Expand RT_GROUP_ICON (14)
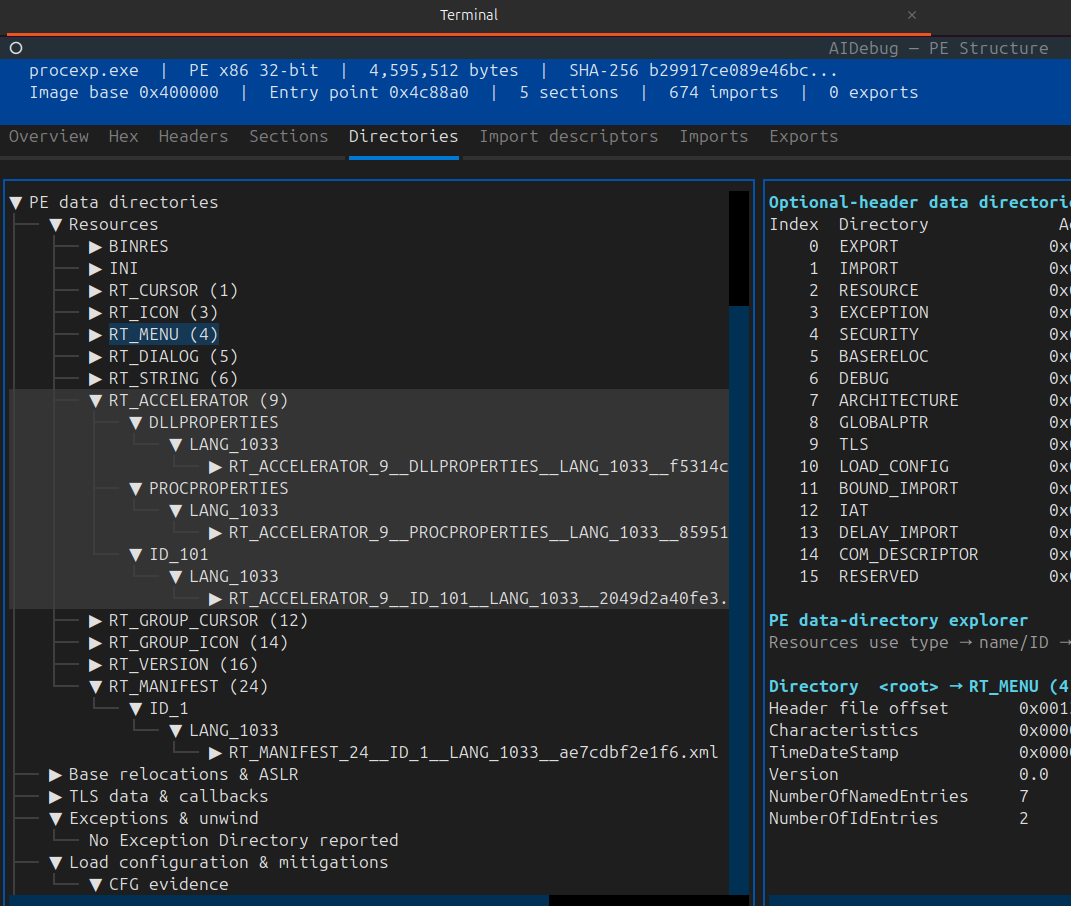The width and height of the screenshot is (1071, 906). pos(96,643)
